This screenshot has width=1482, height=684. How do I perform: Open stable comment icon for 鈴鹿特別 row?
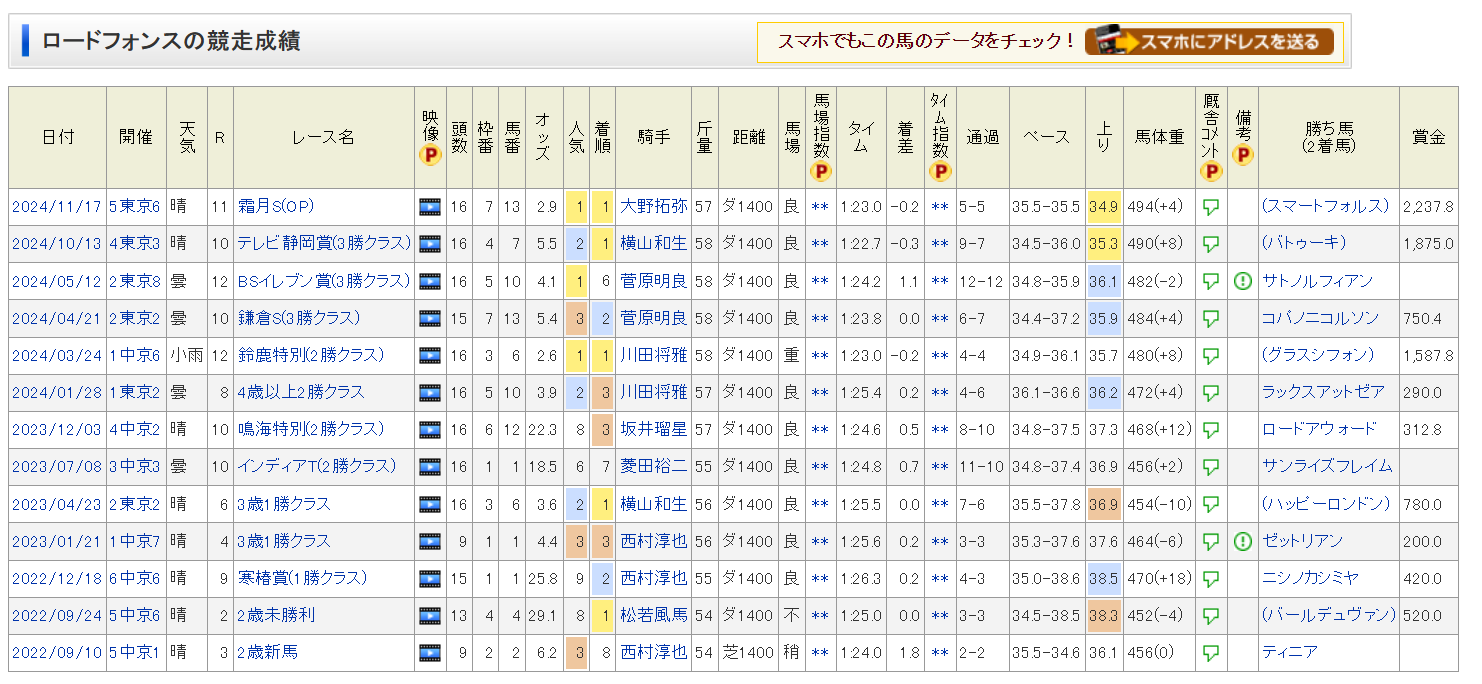(x=1211, y=355)
